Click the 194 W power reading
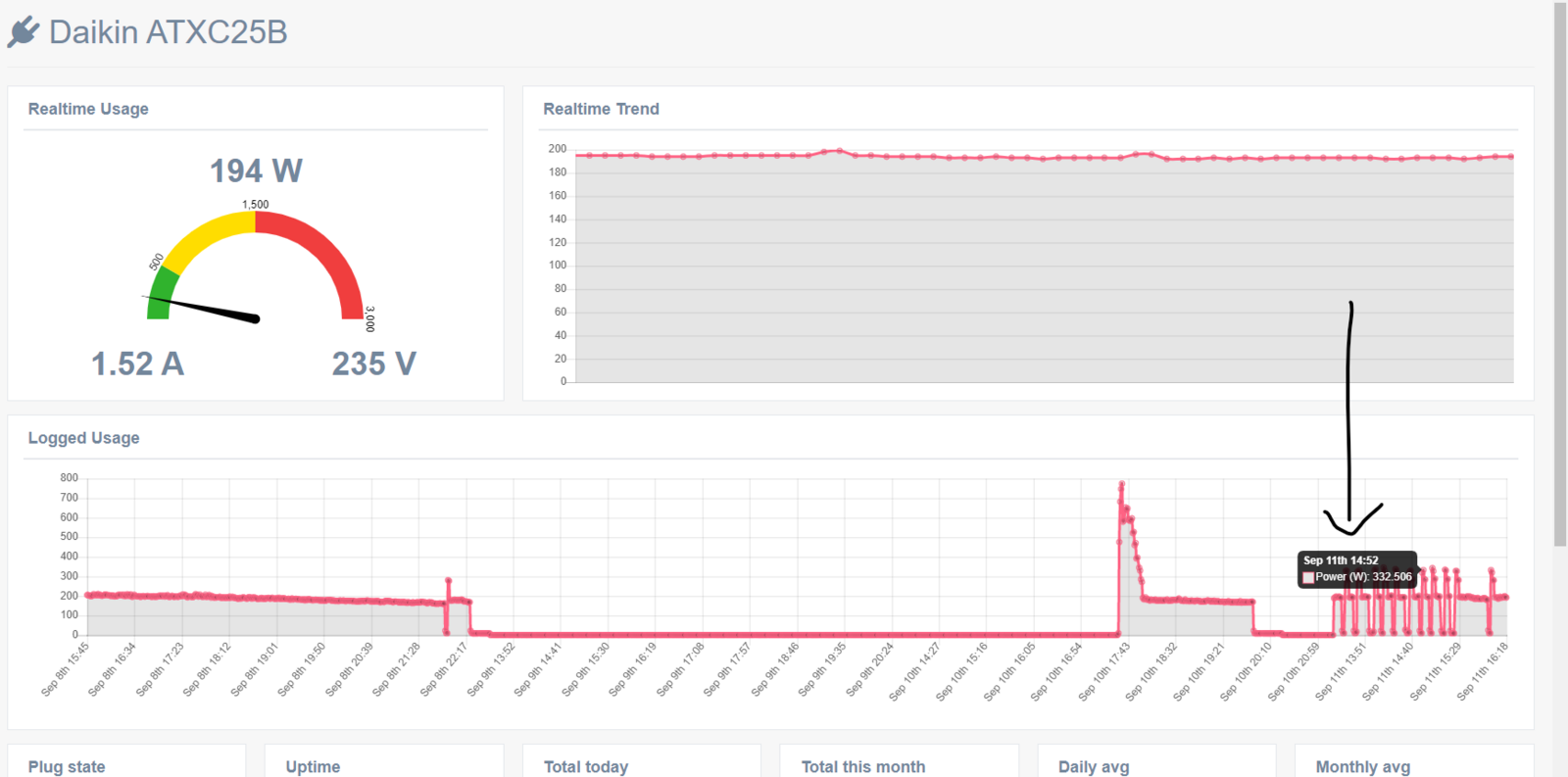Image resolution: width=1568 pixels, height=777 pixels. [x=256, y=170]
